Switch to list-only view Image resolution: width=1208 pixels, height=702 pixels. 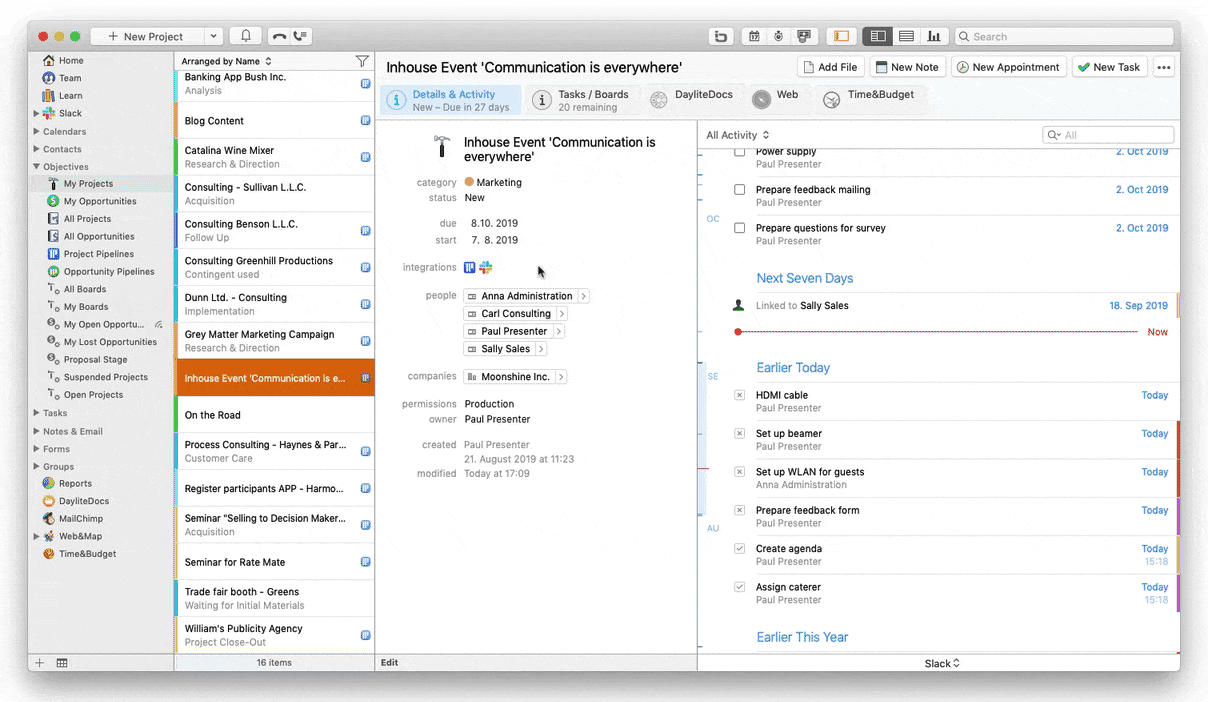[906, 36]
